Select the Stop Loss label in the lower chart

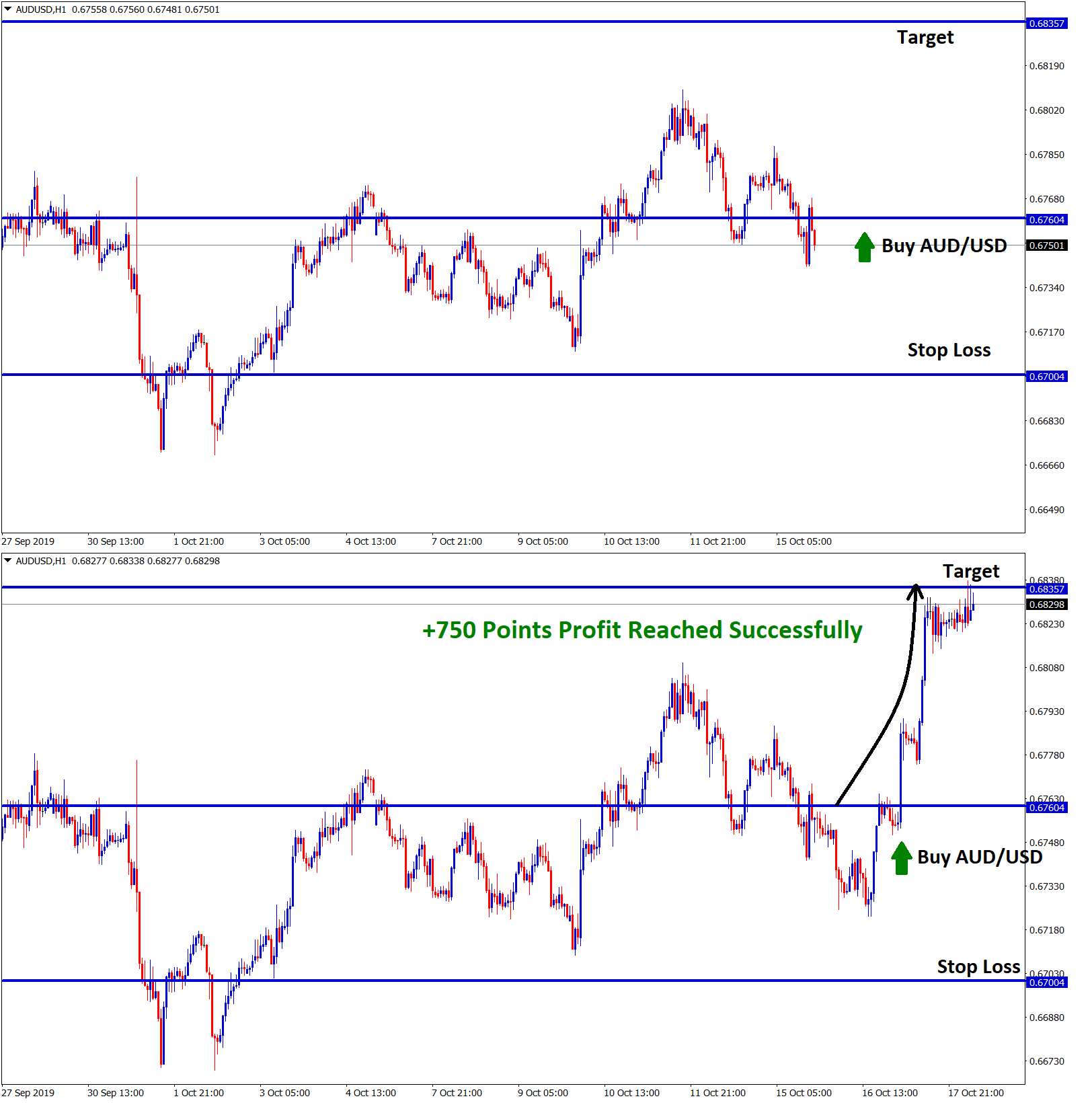click(978, 966)
